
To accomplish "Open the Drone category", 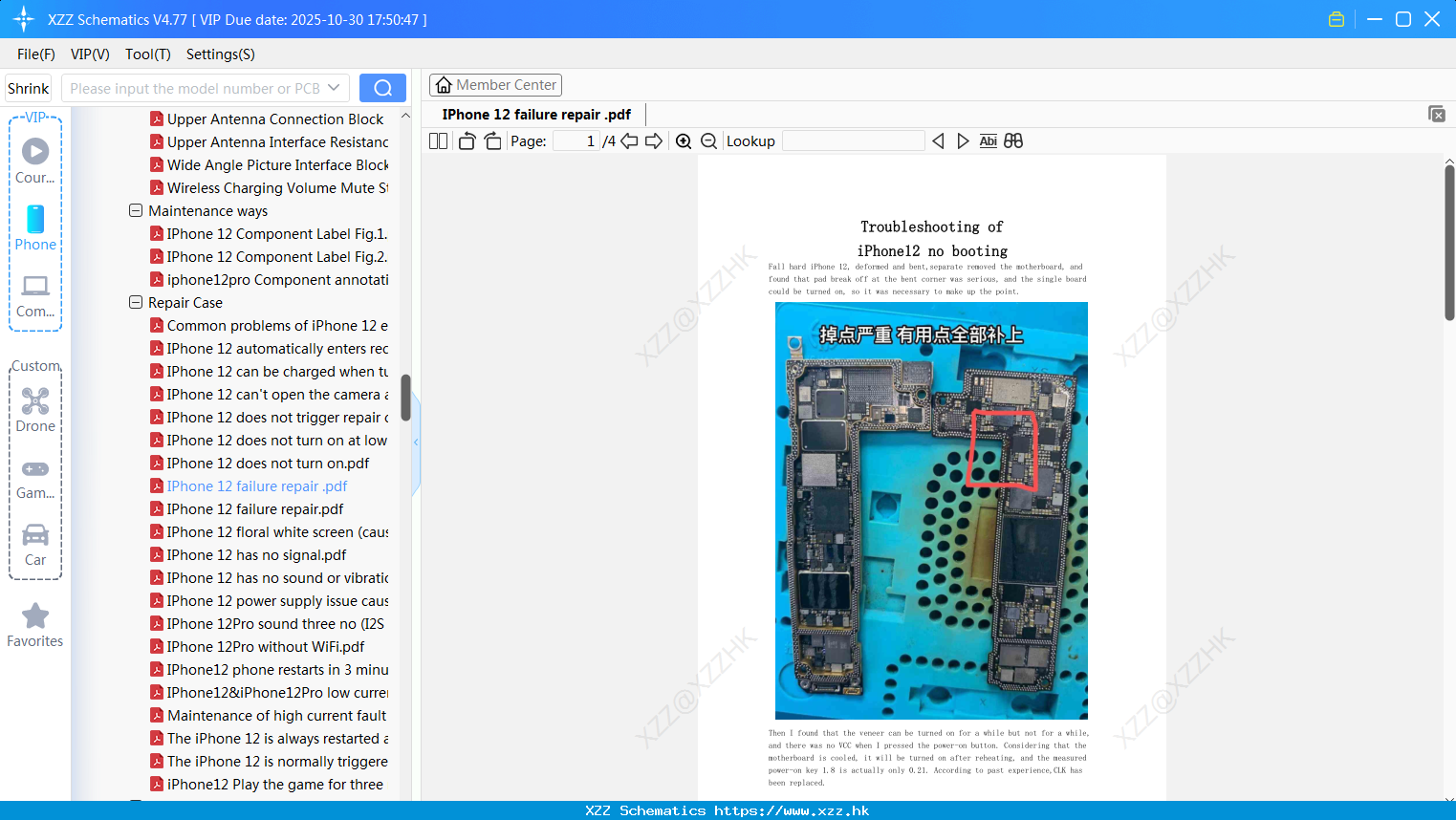I will click(x=35, y=410).
